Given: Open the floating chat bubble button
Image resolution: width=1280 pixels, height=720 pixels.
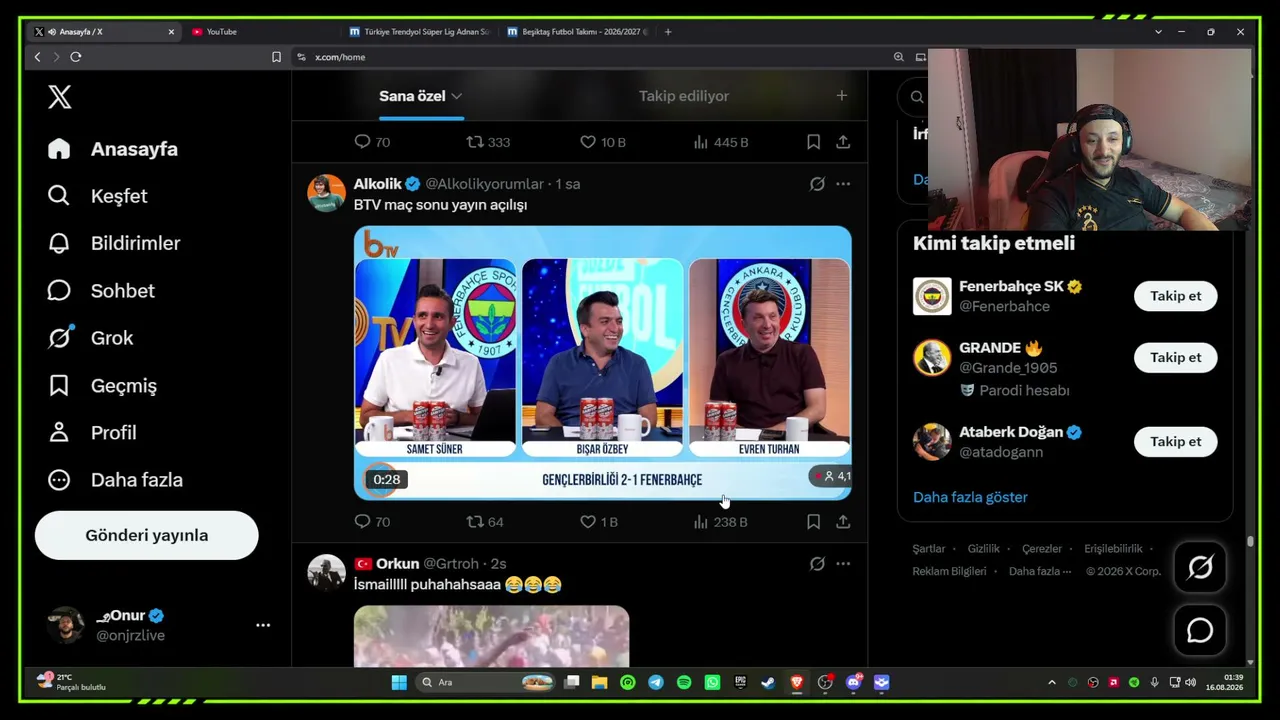Looking at the screenshot, I should pyautogui.click(x=1200, y=631).
